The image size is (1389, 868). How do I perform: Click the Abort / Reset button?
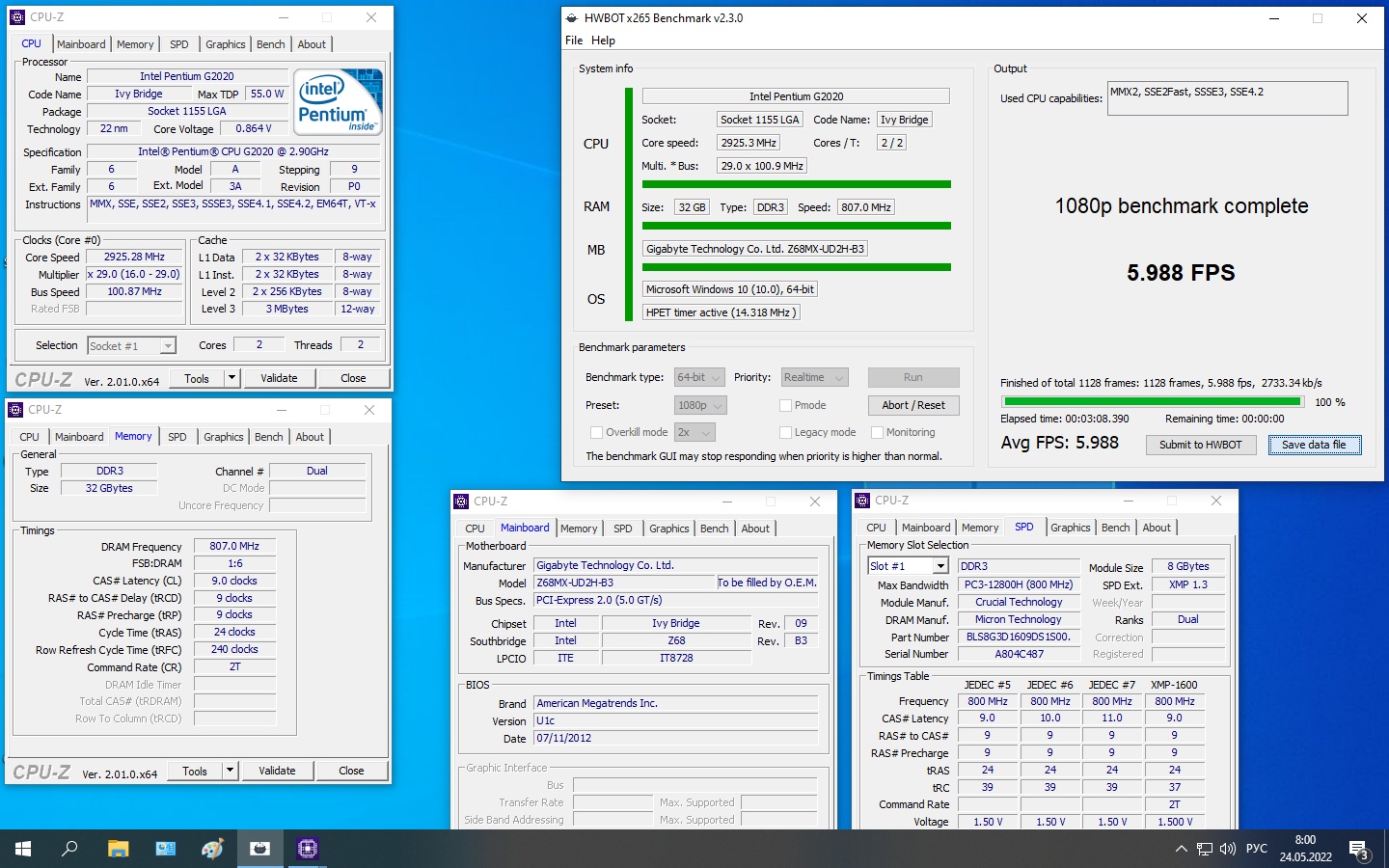(913, 405)
